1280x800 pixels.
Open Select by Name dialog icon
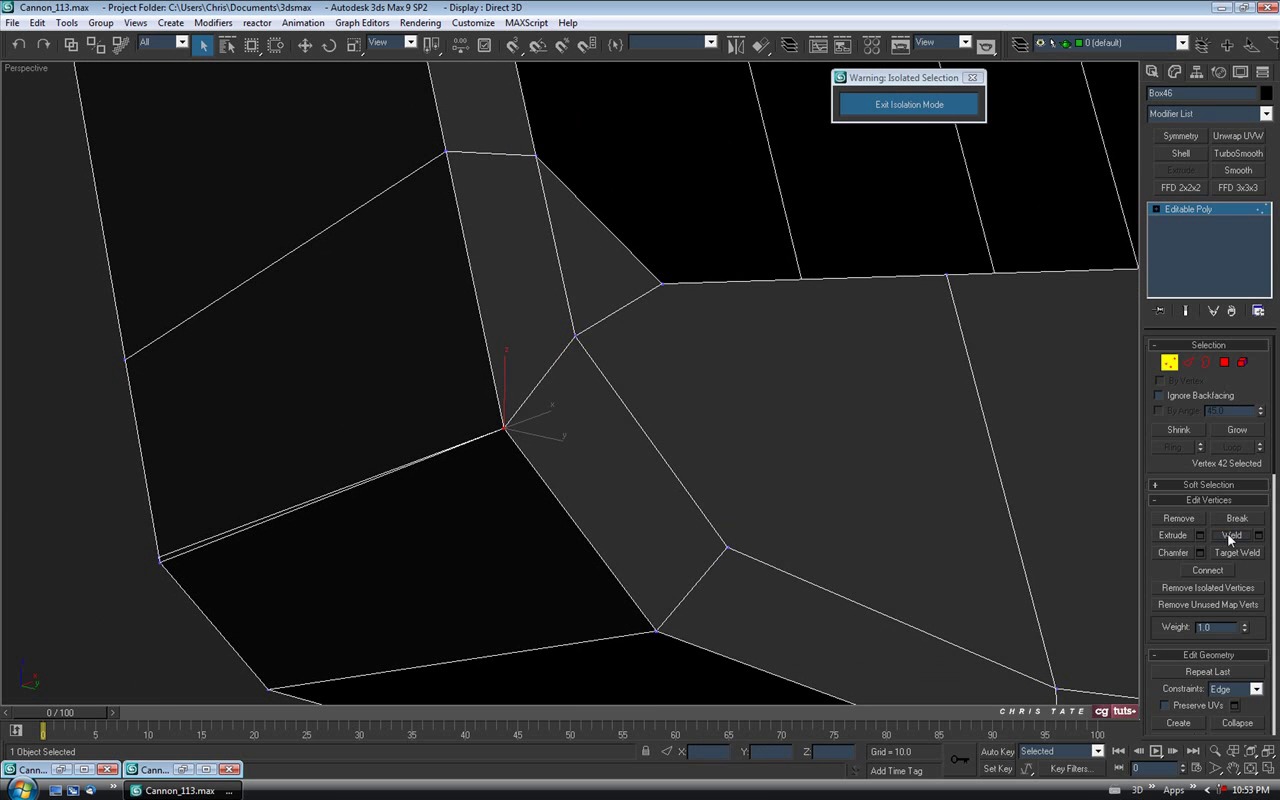227,45
